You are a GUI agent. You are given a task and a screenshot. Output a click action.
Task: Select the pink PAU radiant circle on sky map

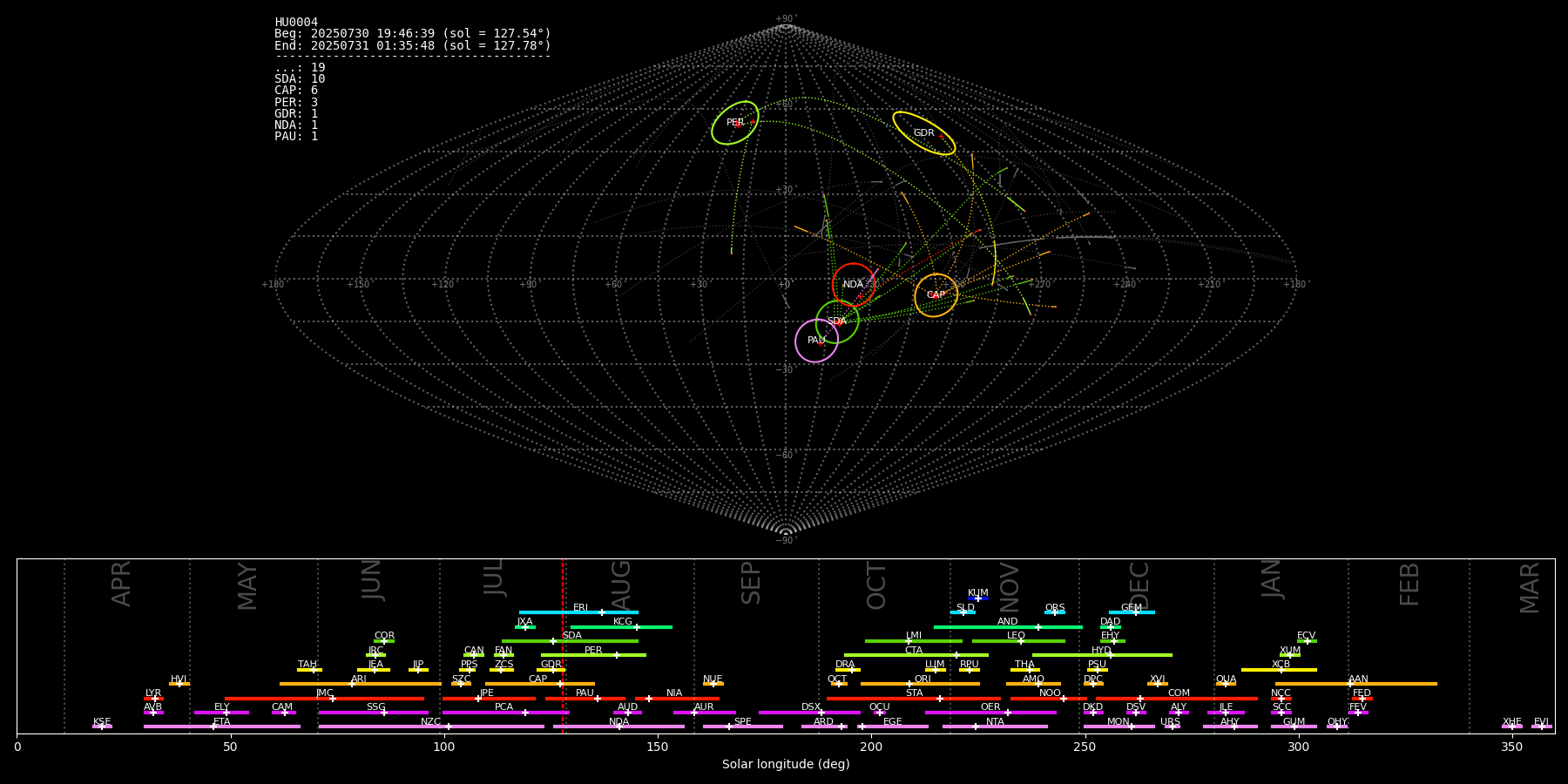[817, 341]
